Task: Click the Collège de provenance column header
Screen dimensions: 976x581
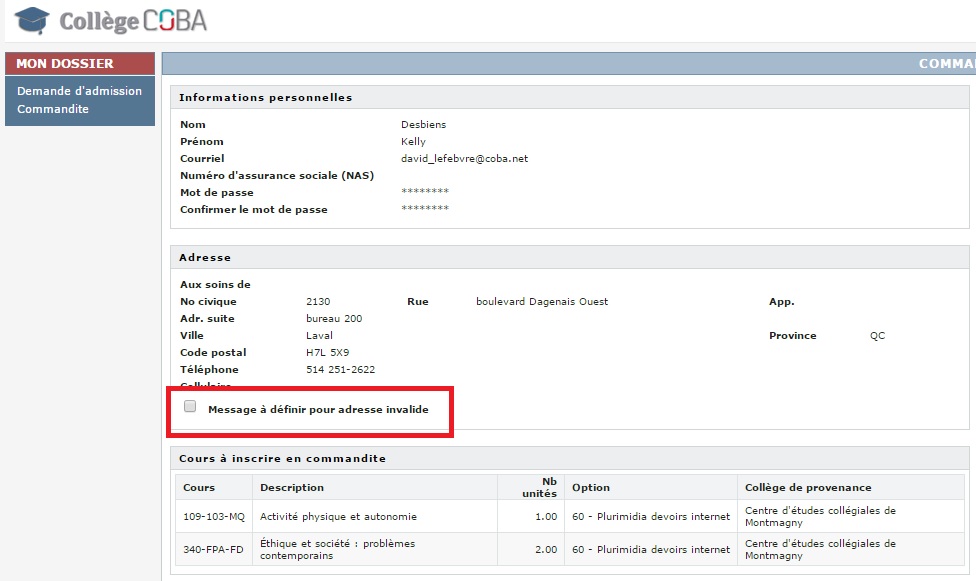Action: (808, 487)
